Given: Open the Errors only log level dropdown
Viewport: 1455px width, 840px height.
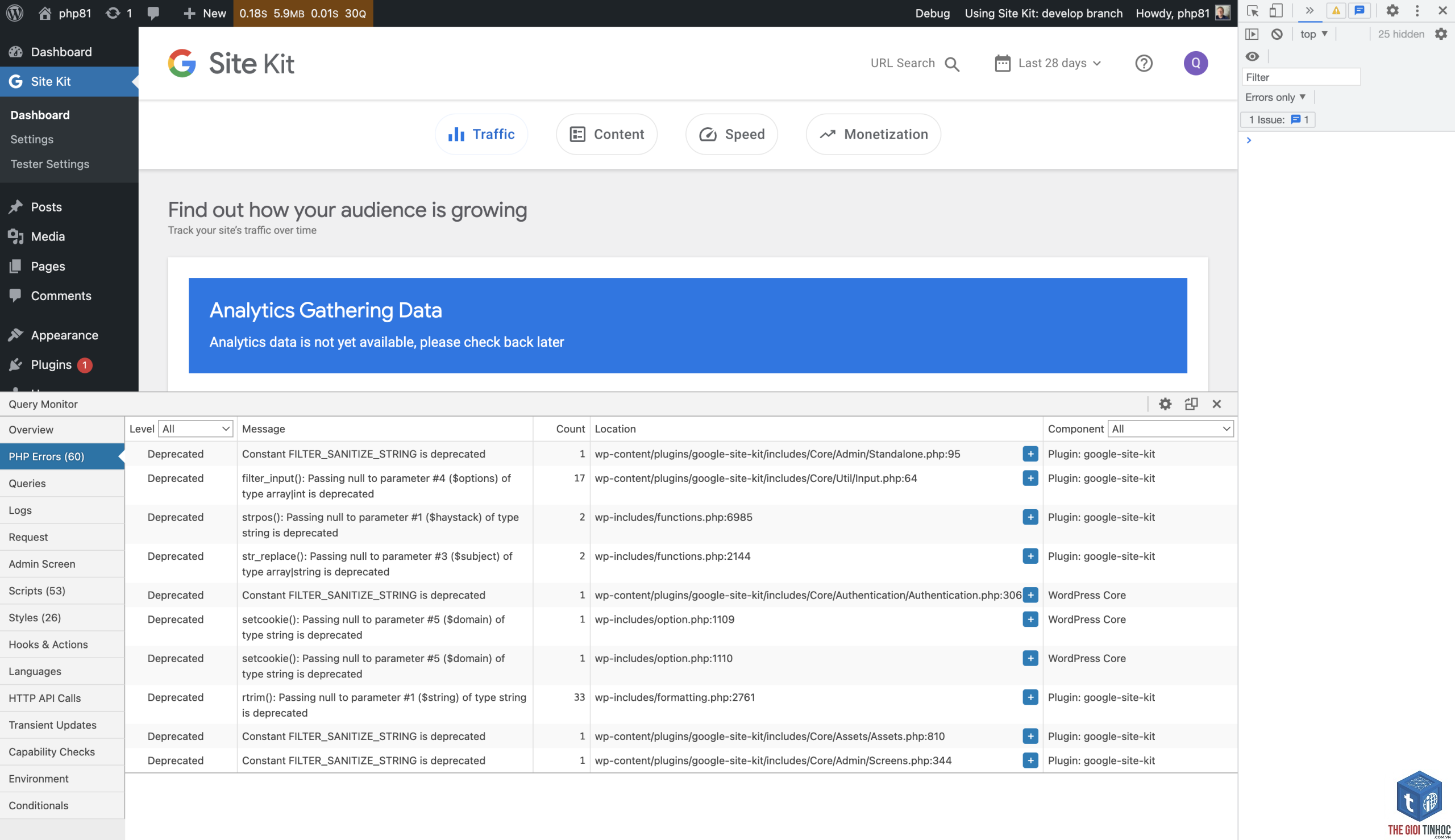Looking at the screenshot, I should tap(1275, 97).
